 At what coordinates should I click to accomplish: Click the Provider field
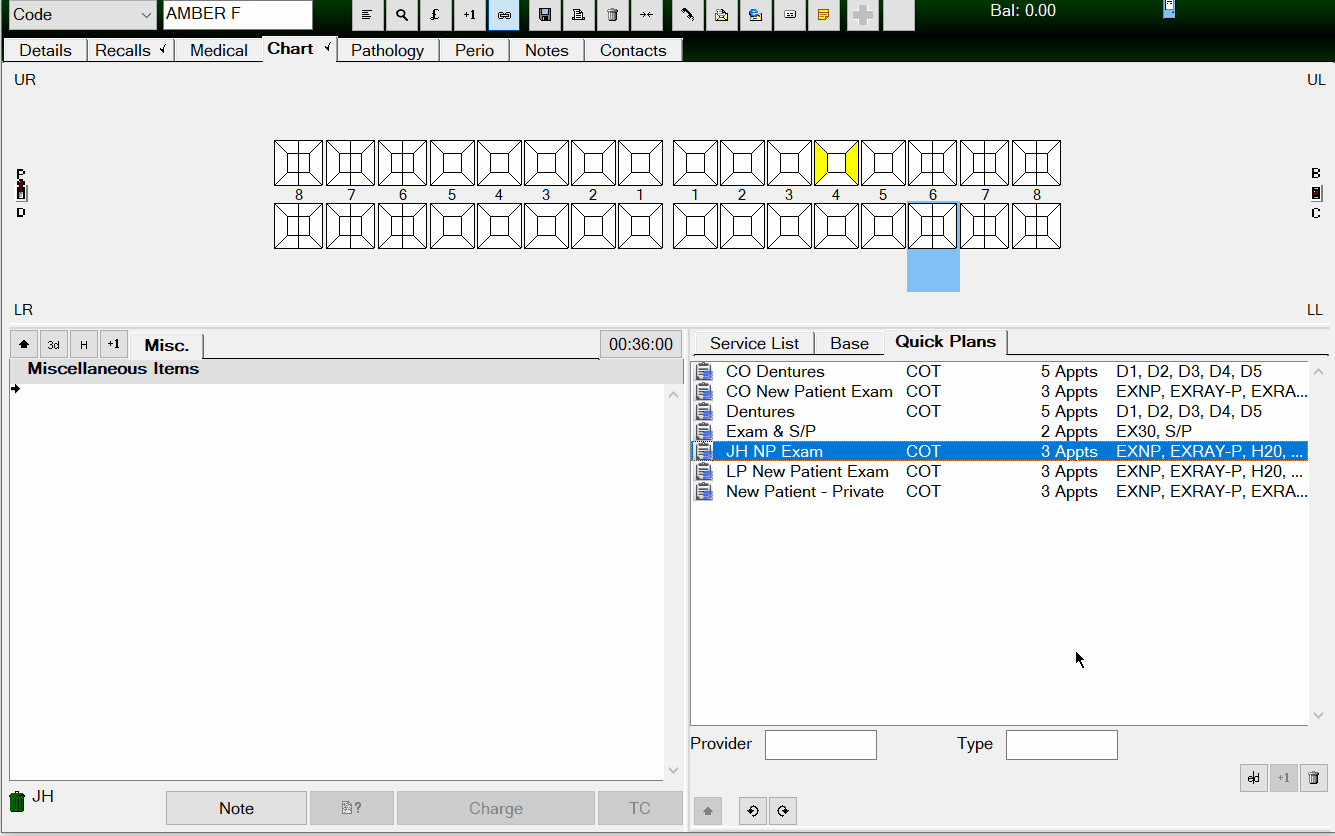(820, 745)
